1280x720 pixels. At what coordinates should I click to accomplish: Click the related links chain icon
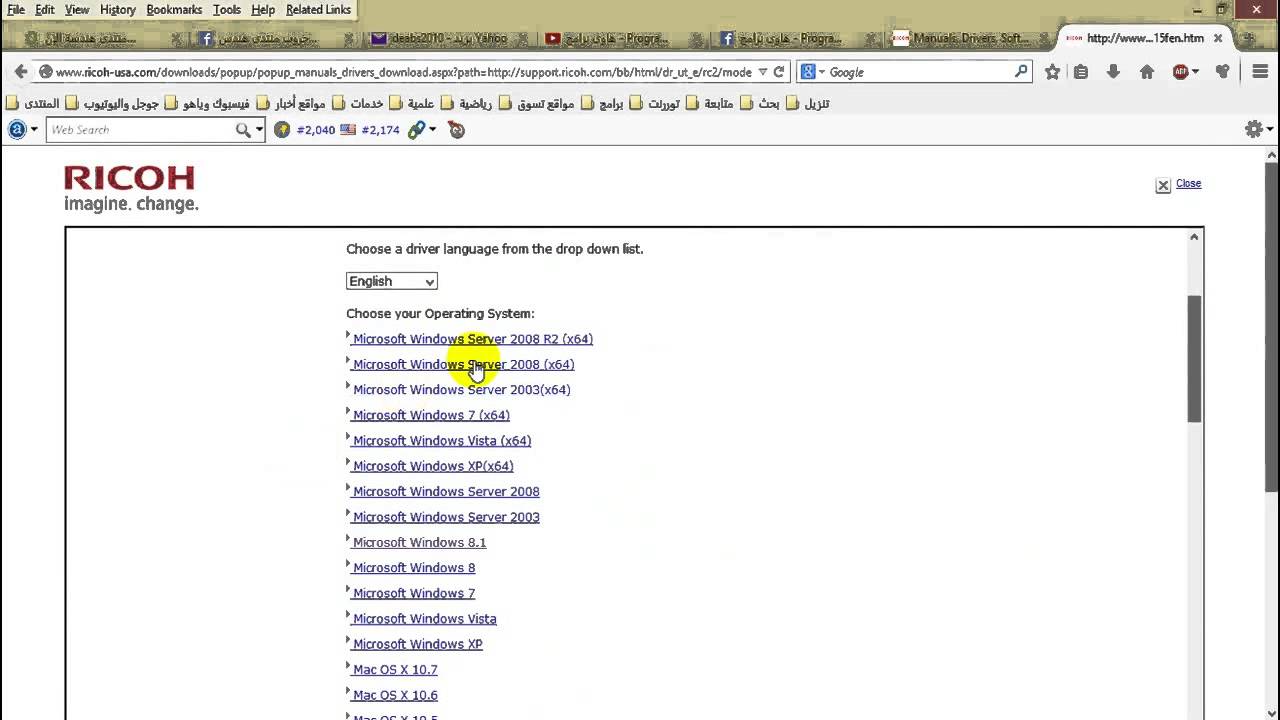(x=416, y=130)
